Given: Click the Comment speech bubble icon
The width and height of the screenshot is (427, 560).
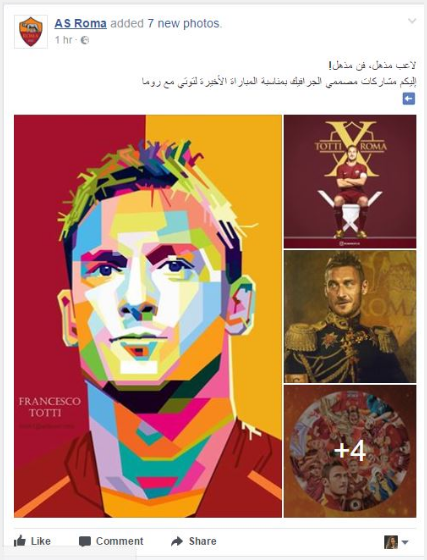Looking at the screenshot, I should (85, 541).
